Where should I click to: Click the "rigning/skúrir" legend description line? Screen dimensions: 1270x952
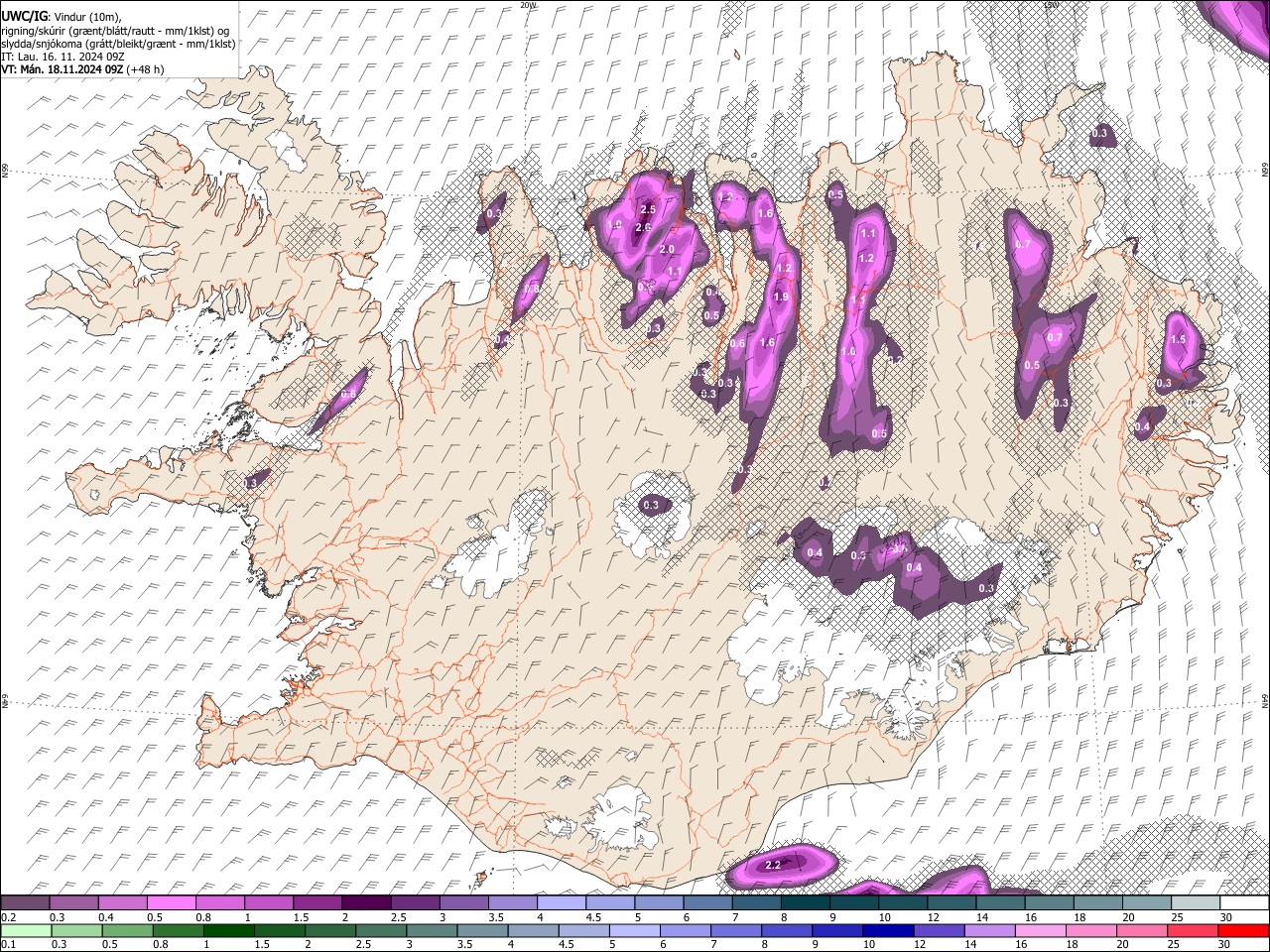tap(115, 30)
